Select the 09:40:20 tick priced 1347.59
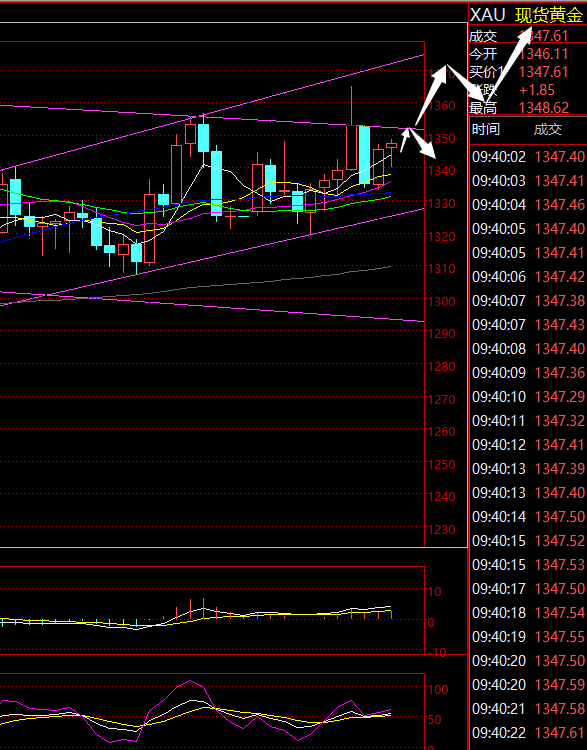This screenshot has width=587, height=750. click(x=528, y=685)
